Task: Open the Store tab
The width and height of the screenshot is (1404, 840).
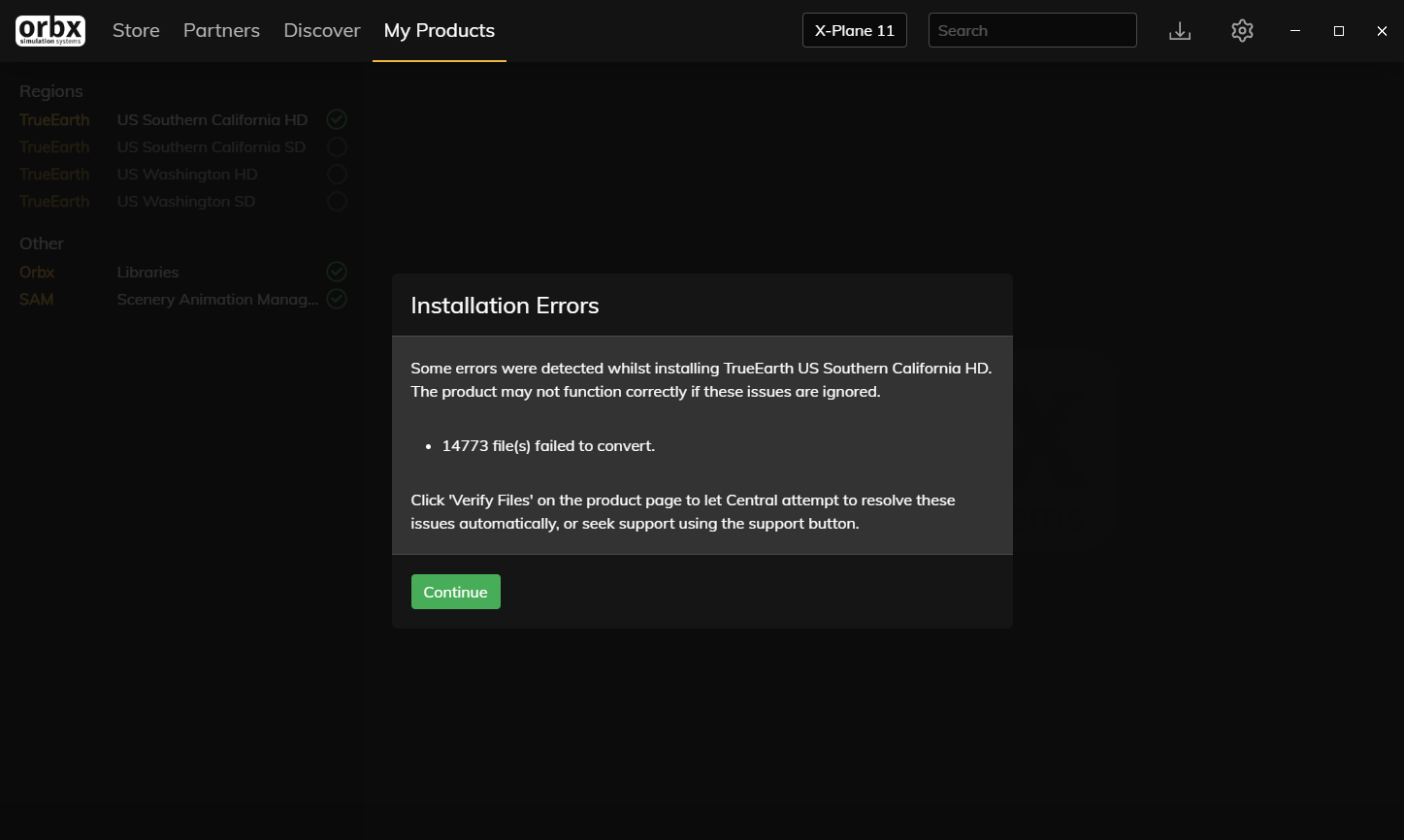Action: tap(136, 30)
